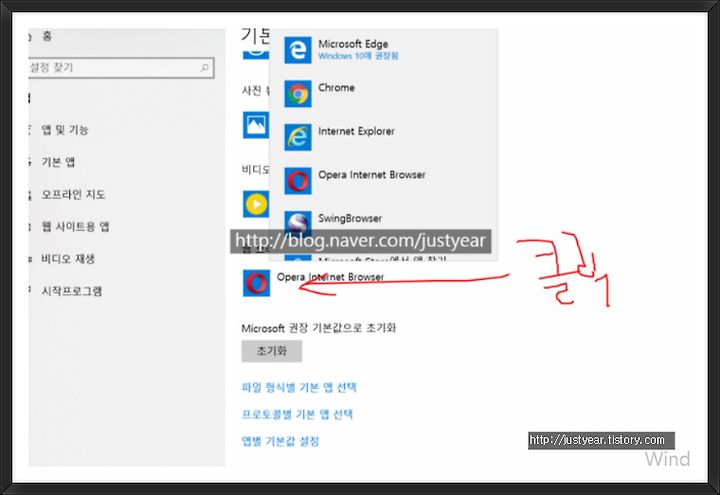Click the 'Microsoft 권장 기본값으로 초기화' text
720x495 pixels.
319,328
